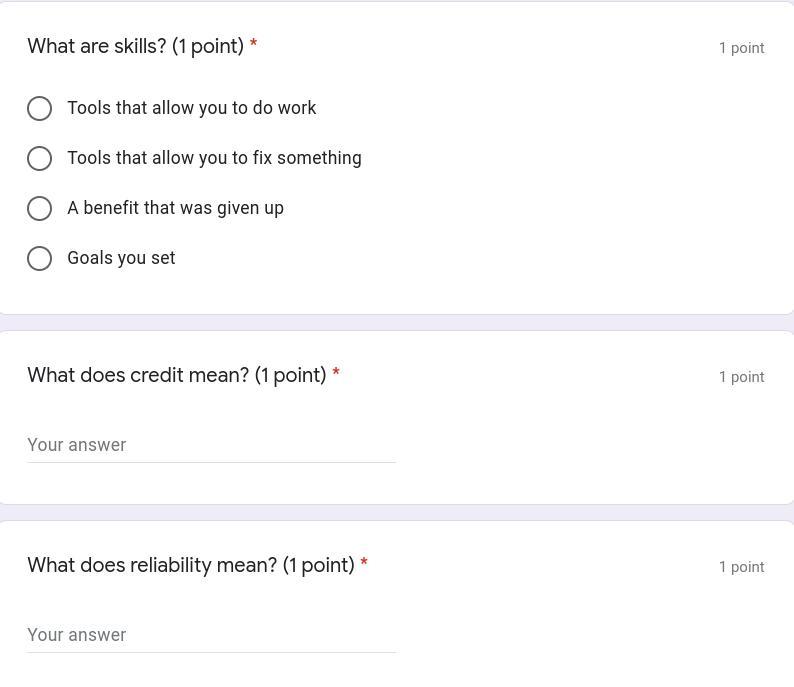
Task: Focus the answer field for the reliability question
Action: pyautogui.click(x=211, y=635)
